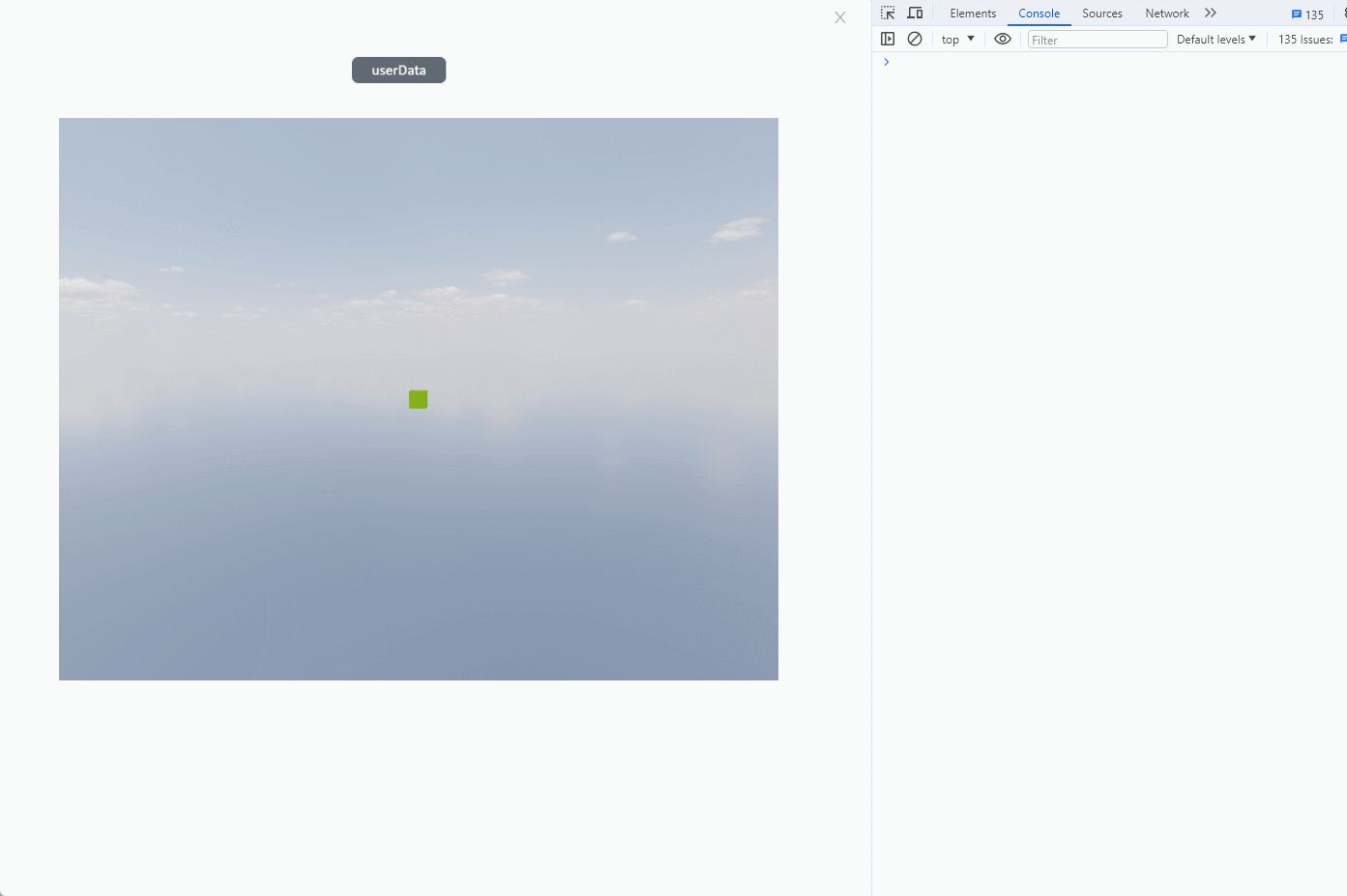
Task: Focus the console Filter input field
Action: [x=1097, y=40]
